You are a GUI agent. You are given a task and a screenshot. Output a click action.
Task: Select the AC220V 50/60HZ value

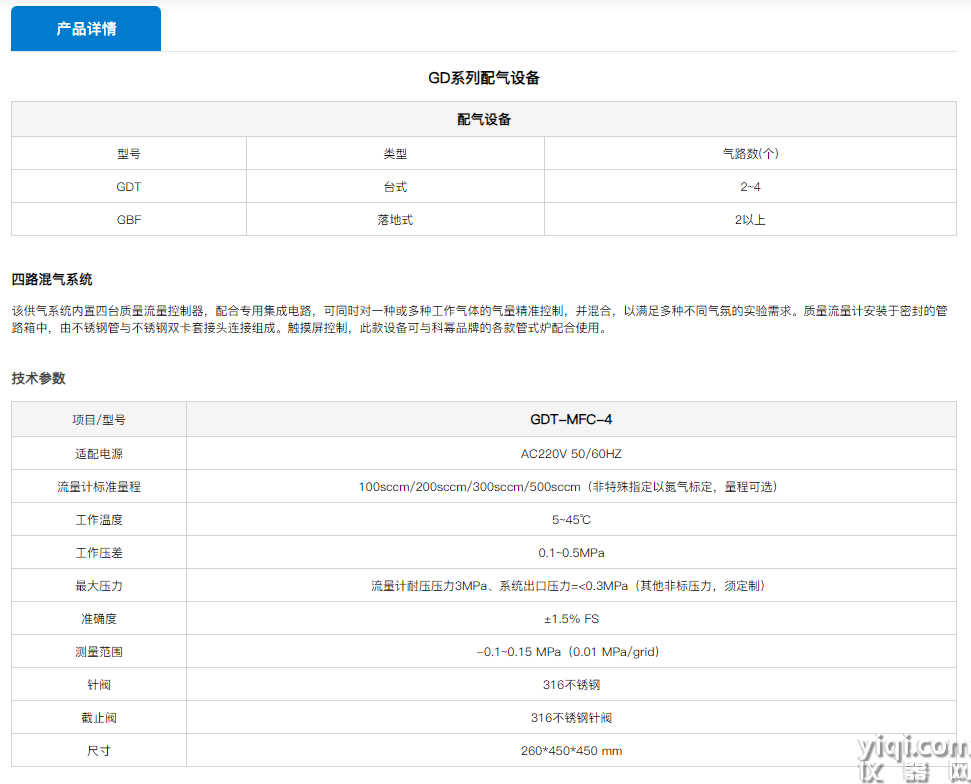coord(571,453)
